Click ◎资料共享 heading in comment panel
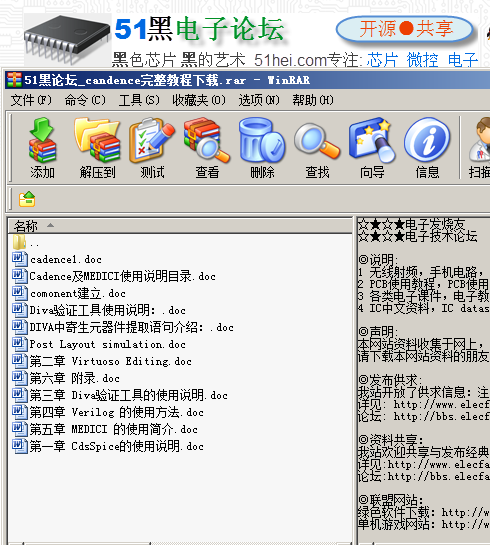 pyautogui.click(x=391, y=440)
